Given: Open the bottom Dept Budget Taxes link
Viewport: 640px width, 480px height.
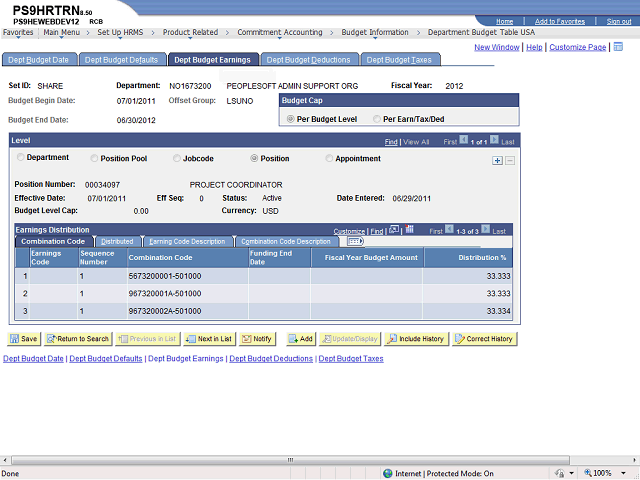Looking at the screenshot, I should tap(351, 358).
